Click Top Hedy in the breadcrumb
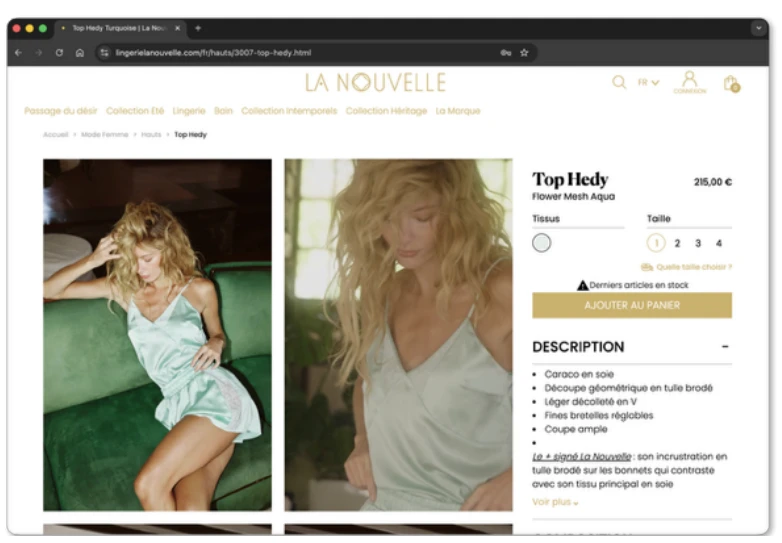The image size is (782, 543). point(191,135)
